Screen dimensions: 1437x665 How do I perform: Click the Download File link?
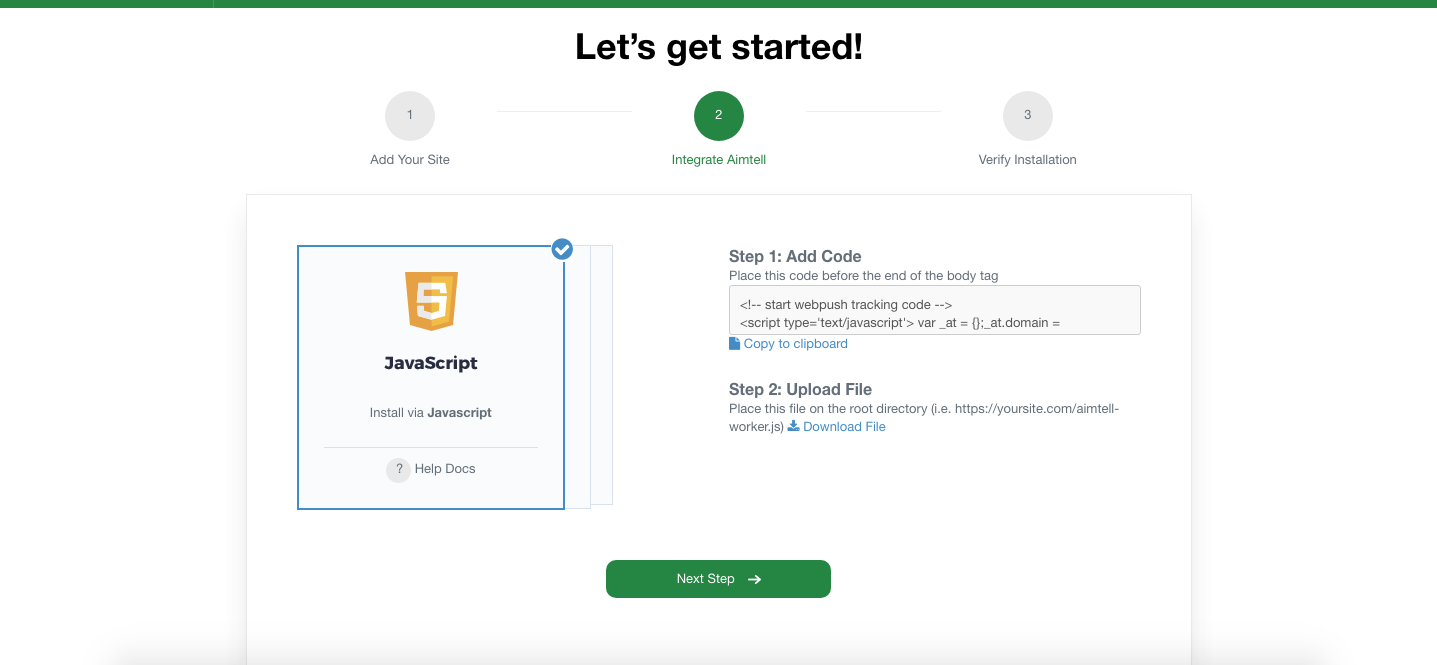coord(843,426)
